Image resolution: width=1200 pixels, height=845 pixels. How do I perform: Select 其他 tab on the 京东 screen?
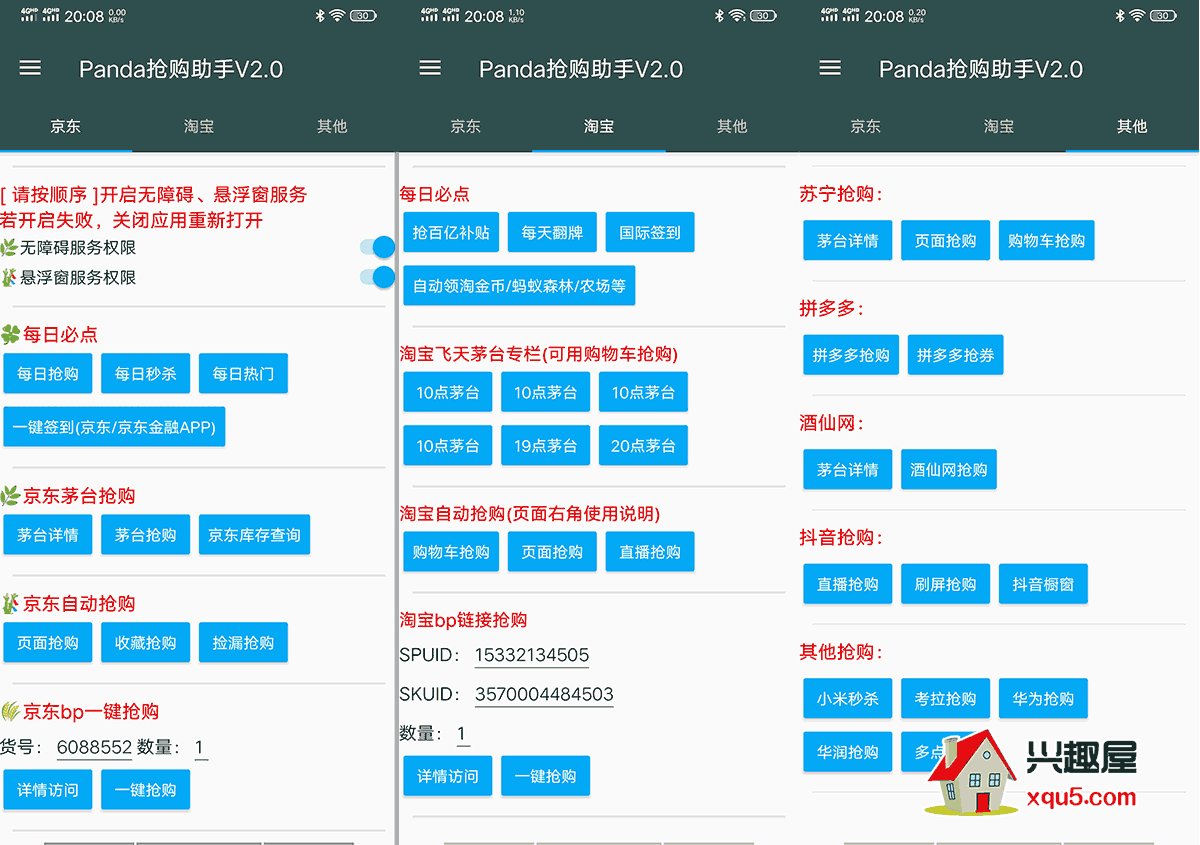[x=332, y=126]
